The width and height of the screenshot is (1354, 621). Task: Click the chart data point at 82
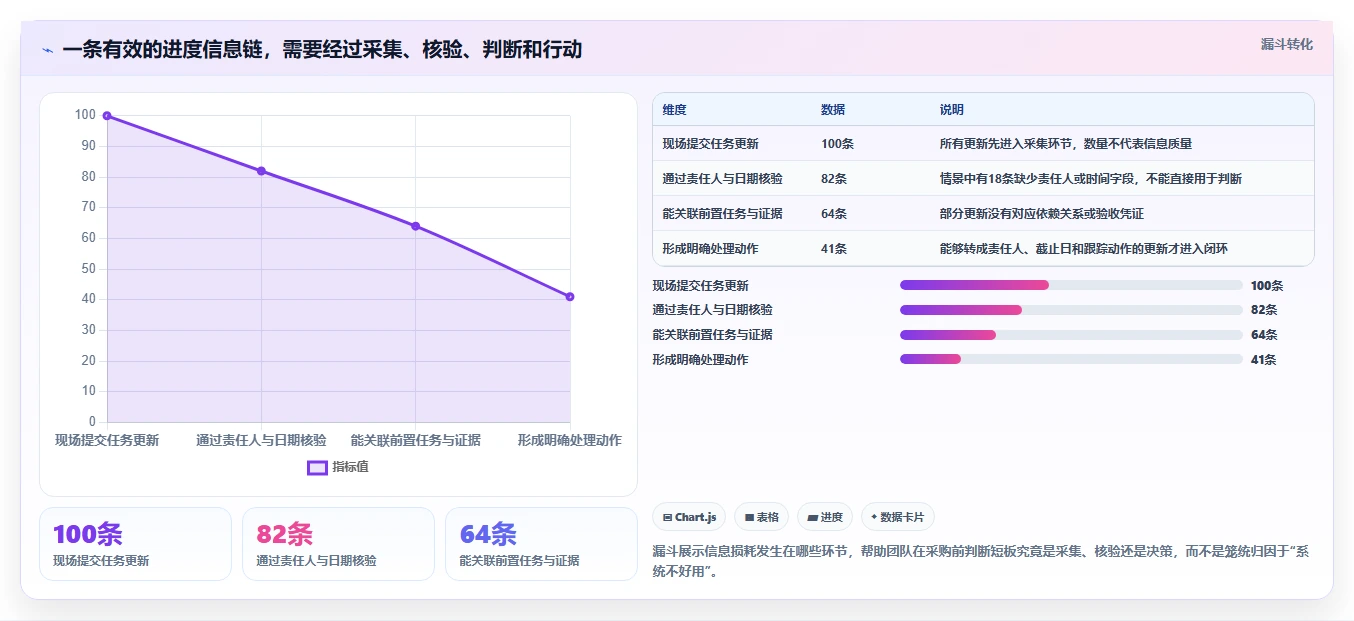(261, 171)
